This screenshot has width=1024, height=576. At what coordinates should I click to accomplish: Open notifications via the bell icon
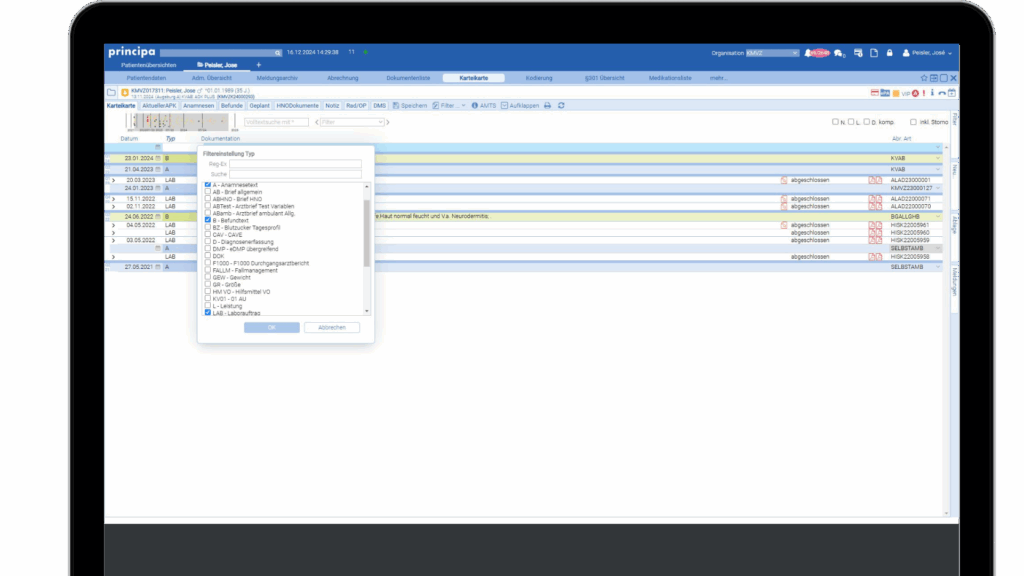(x=809, y=53)
